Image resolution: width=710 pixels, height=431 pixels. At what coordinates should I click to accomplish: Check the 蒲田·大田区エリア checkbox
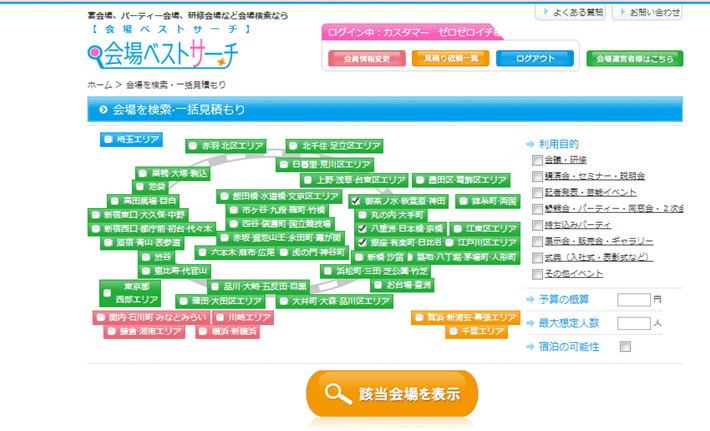click(x=183, y=301)
